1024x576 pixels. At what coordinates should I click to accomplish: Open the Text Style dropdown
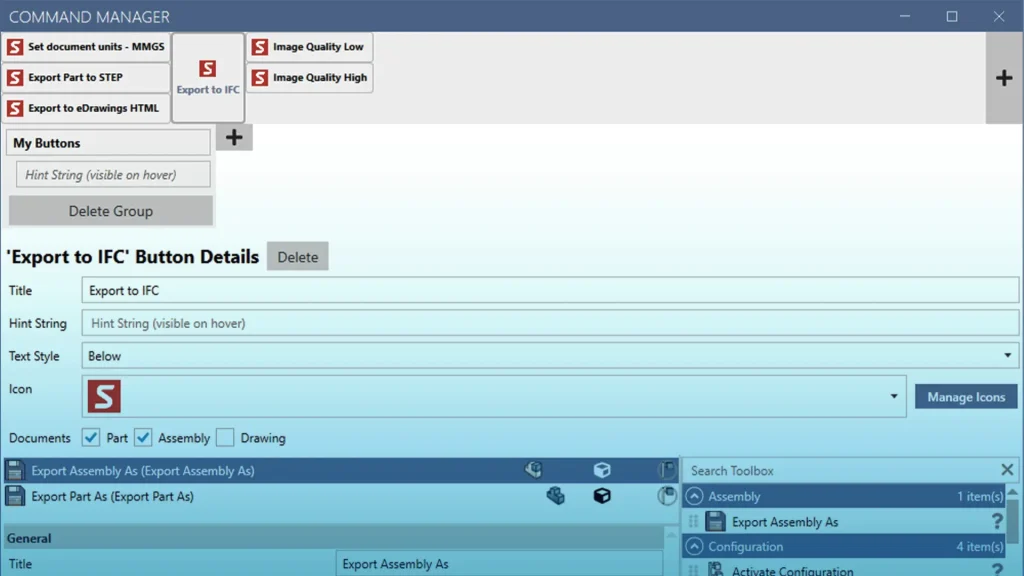[x=1007, y=356]
